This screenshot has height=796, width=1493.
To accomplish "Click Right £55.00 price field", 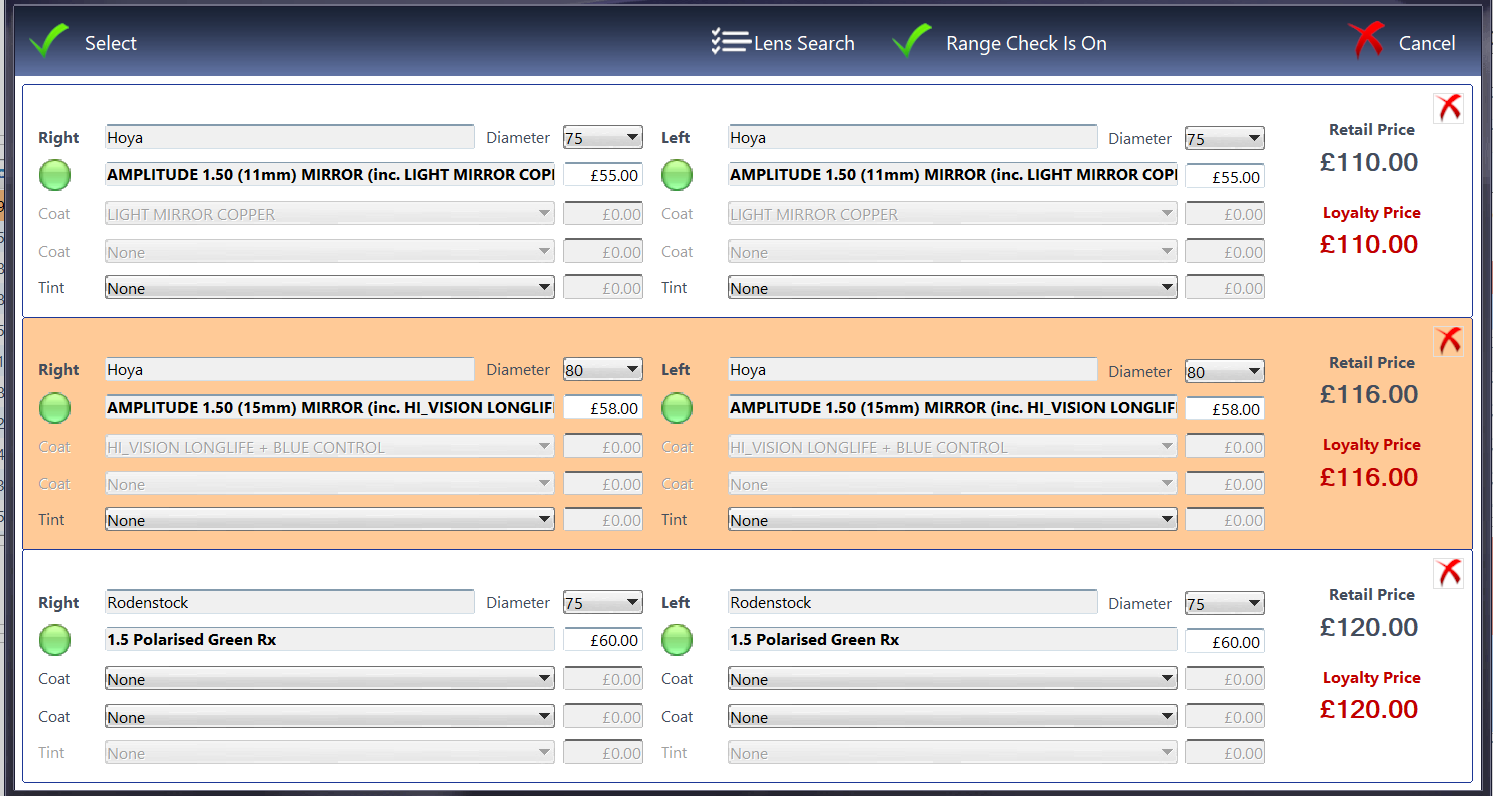I will (x=603, y=175).
